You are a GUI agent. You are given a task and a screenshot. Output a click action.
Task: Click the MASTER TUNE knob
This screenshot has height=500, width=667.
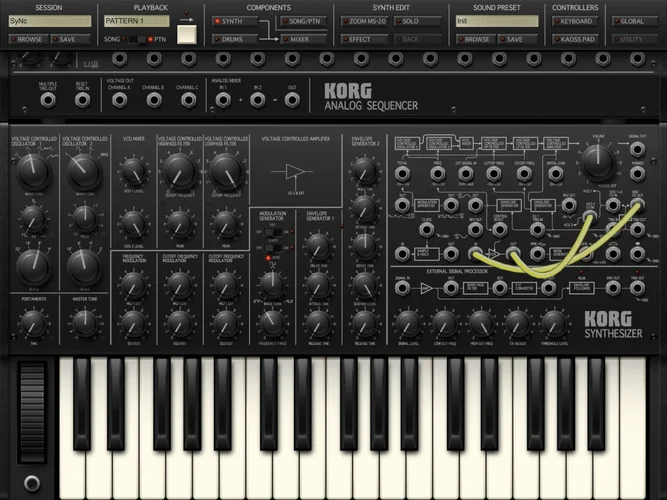tap(85, 323)
